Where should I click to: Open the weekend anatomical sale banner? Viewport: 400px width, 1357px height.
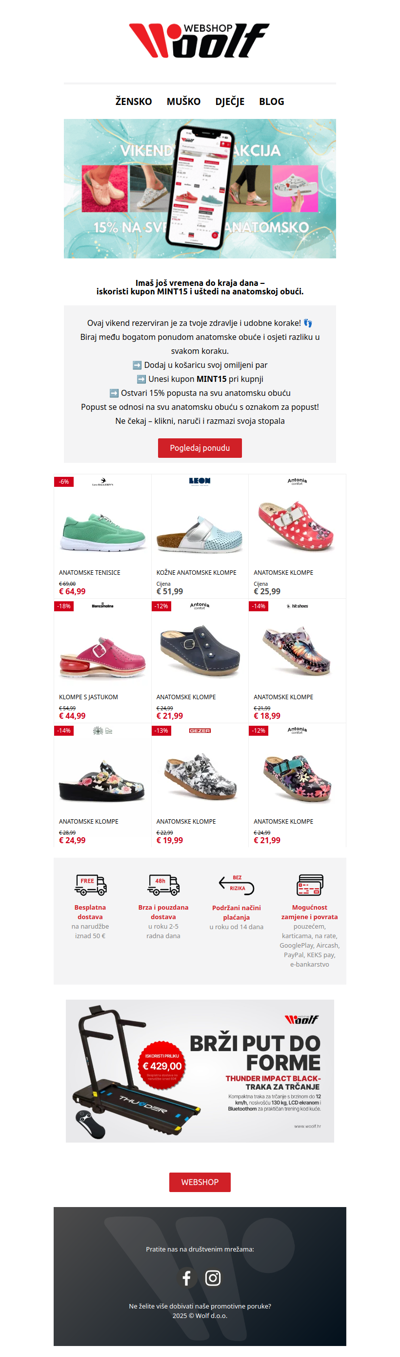200,189
